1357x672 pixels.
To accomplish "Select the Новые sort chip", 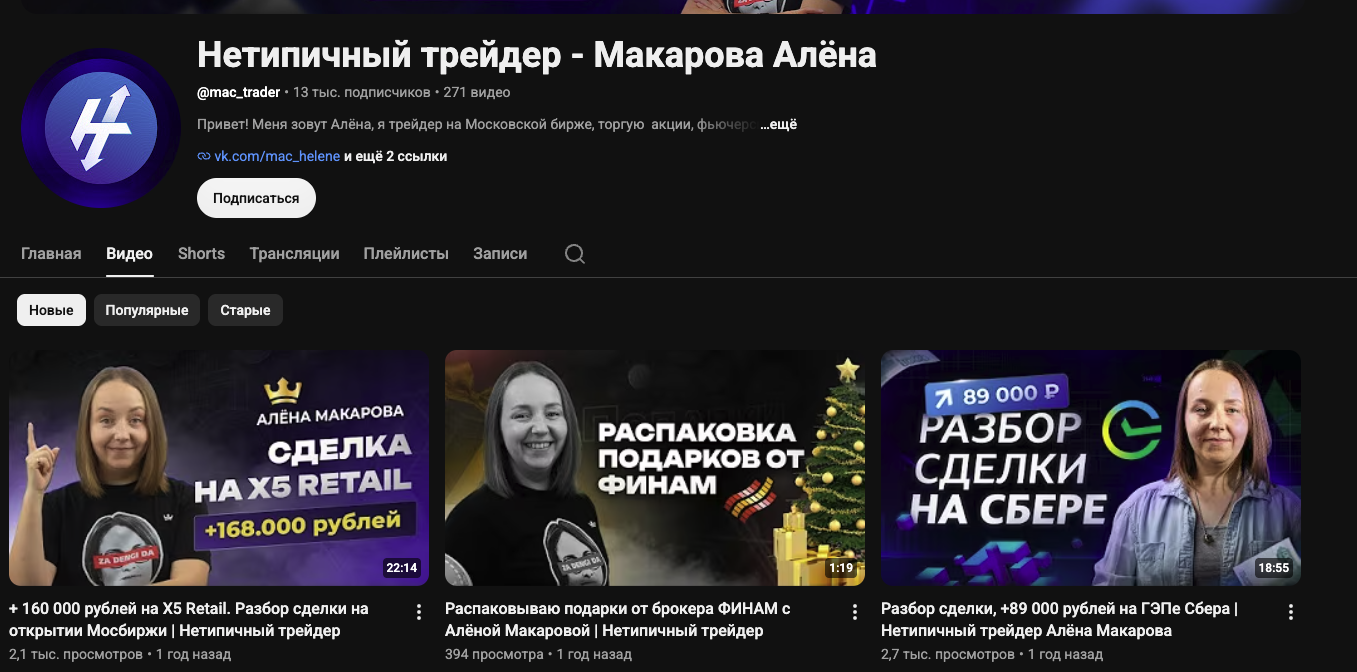I will click(x=51, y=310).
